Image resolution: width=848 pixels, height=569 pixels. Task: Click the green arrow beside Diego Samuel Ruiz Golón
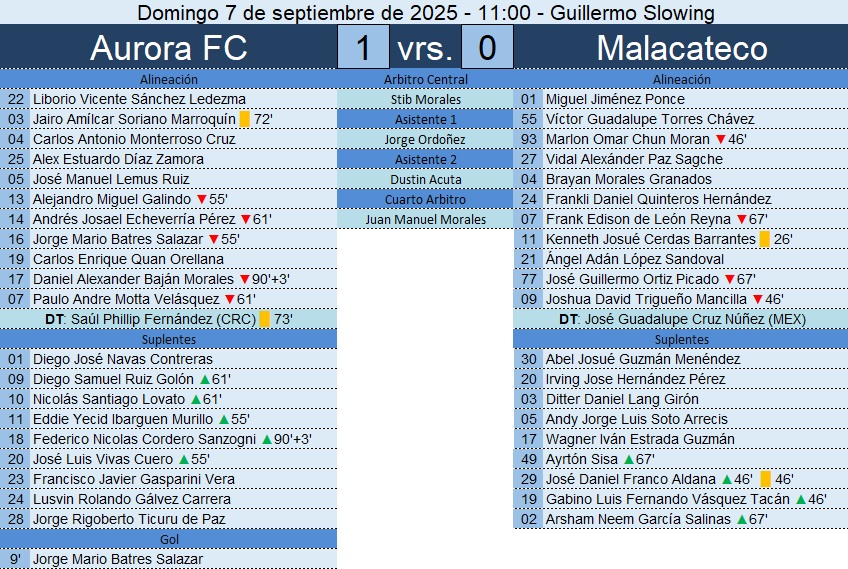point(204,379)
